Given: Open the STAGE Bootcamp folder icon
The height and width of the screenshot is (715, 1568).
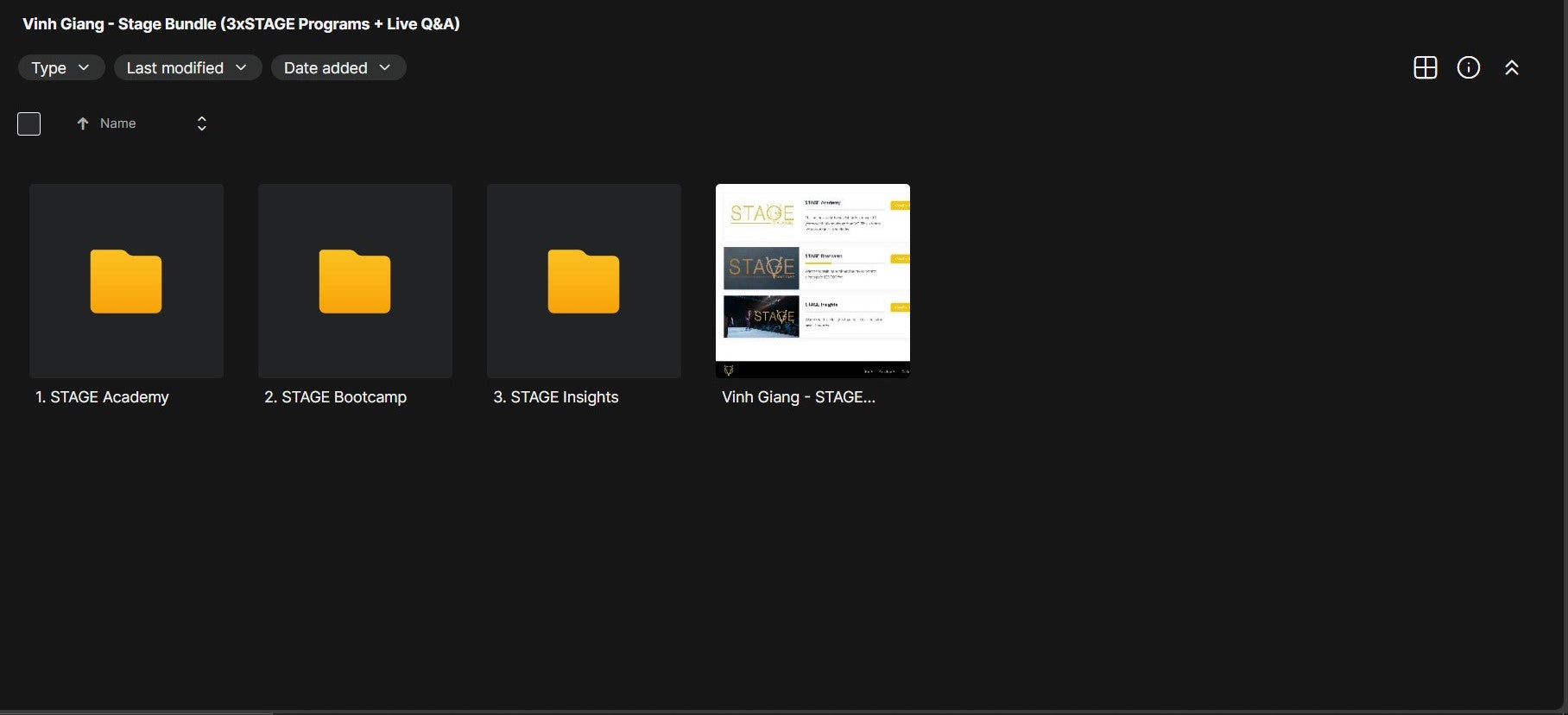Looking at the screenshot, I should point(355,281).
